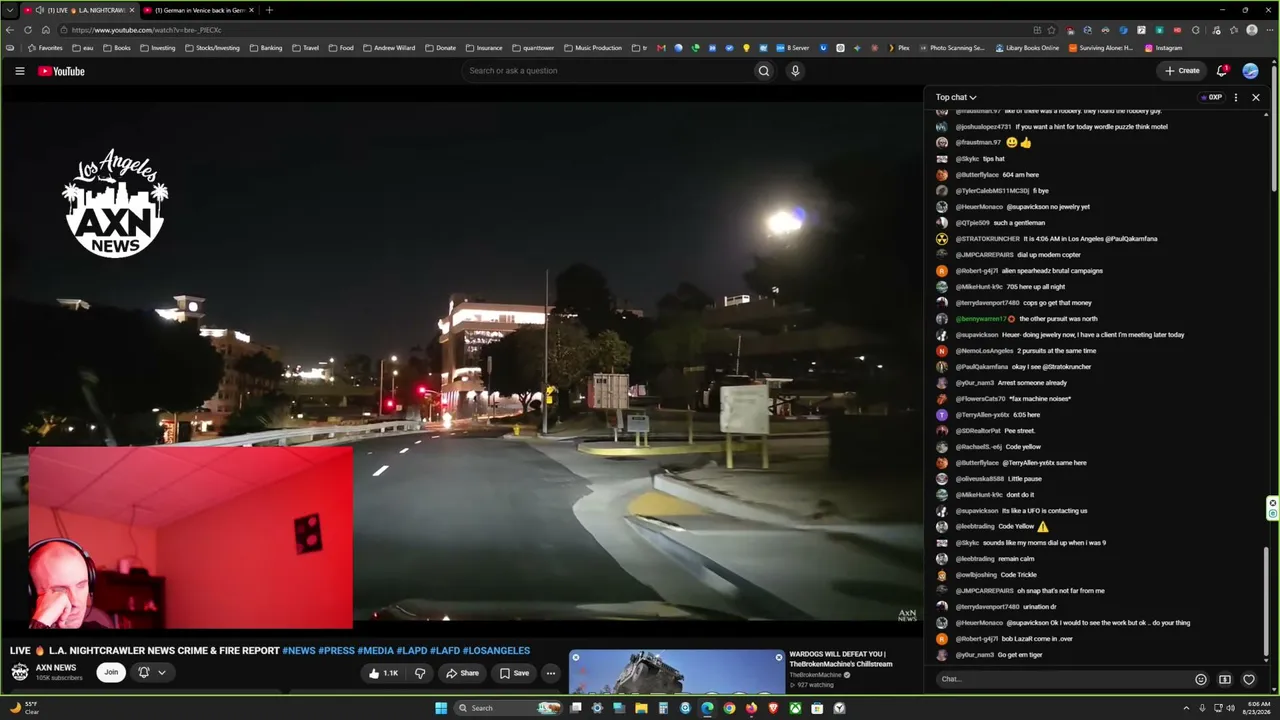The height and width of the screenshot is (720, 1280).
Task: Open Brave browser from the taskbar
Action: (773, 708)
